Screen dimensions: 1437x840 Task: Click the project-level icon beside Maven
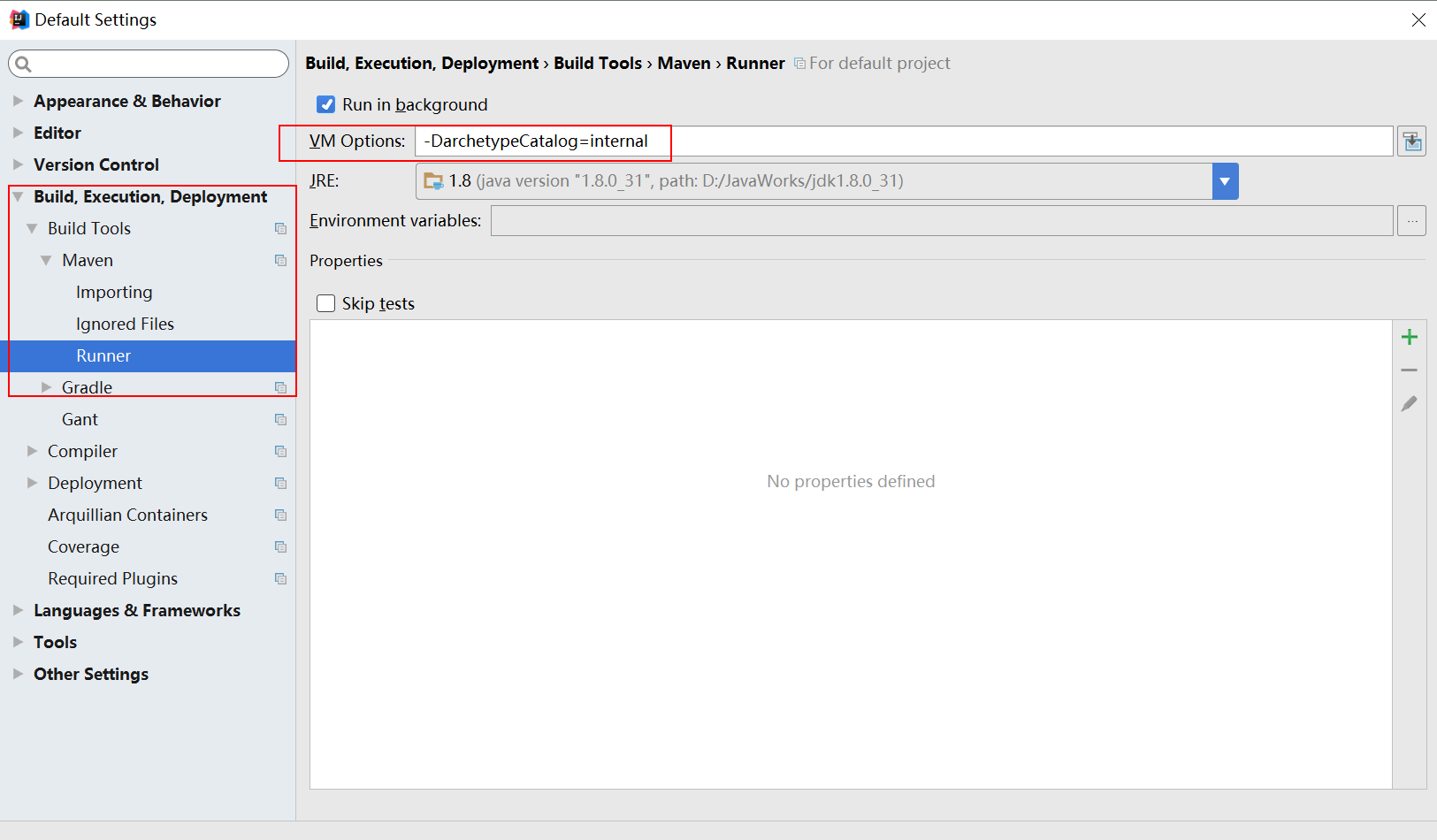click(280, 261)
